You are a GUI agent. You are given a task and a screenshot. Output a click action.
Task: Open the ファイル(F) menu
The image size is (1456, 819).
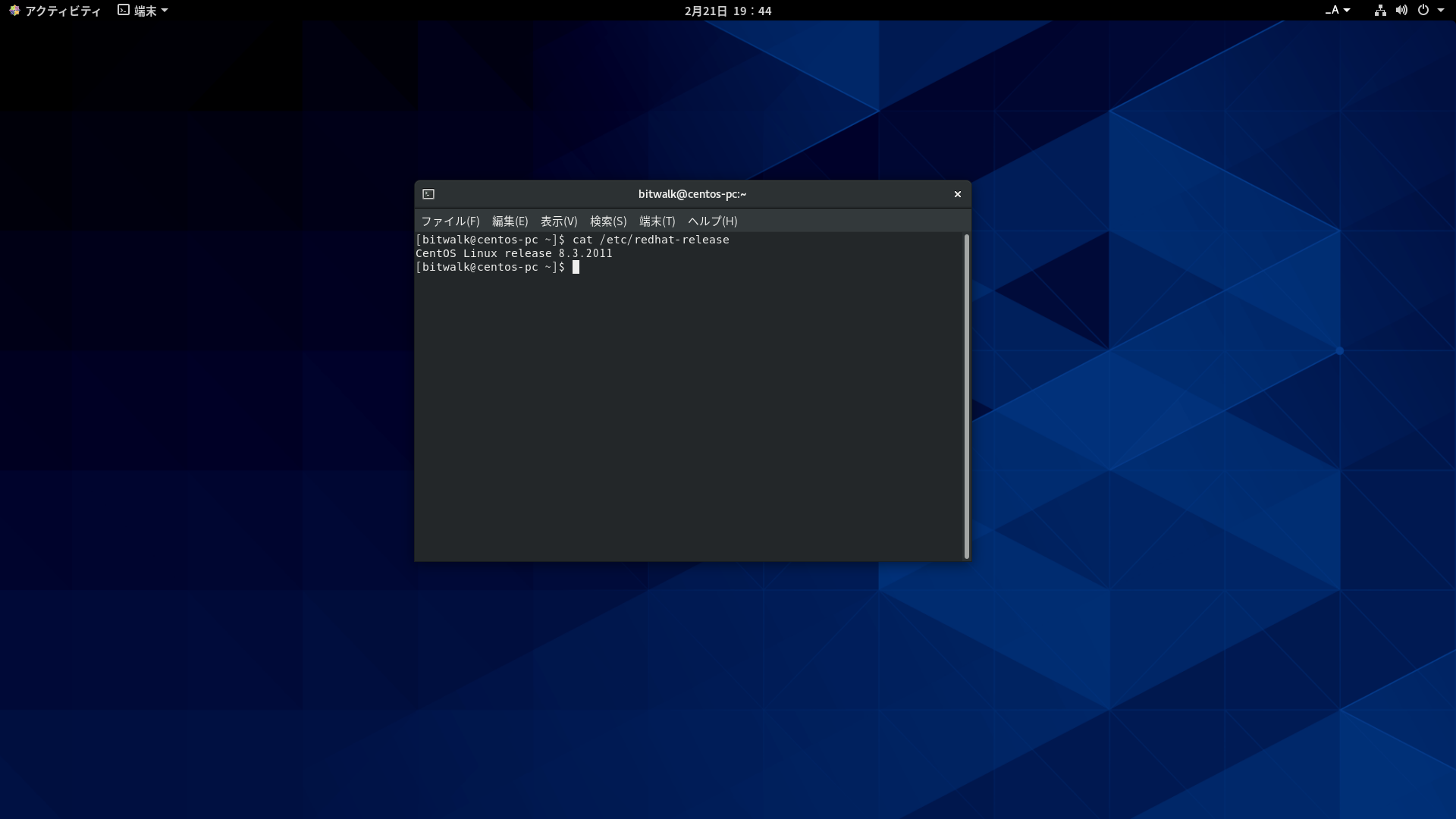pyautogui.click(x=450, y=221)
